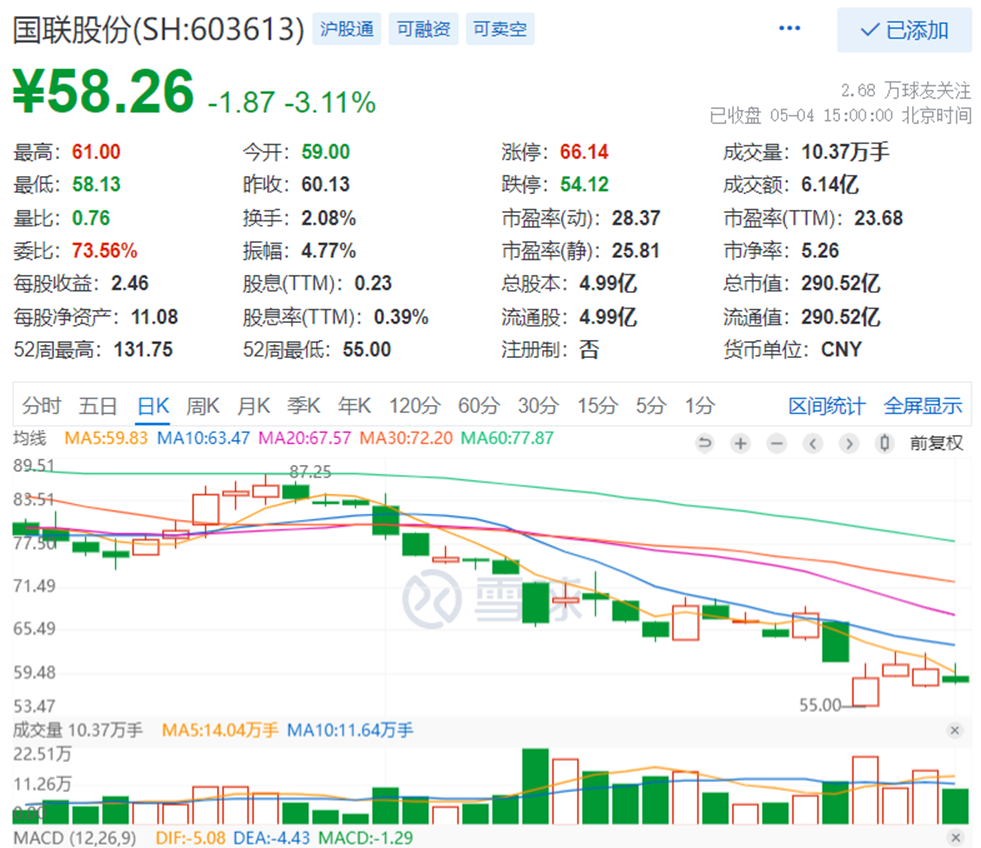Click the 可融资 tag

[x=424, y=29]
